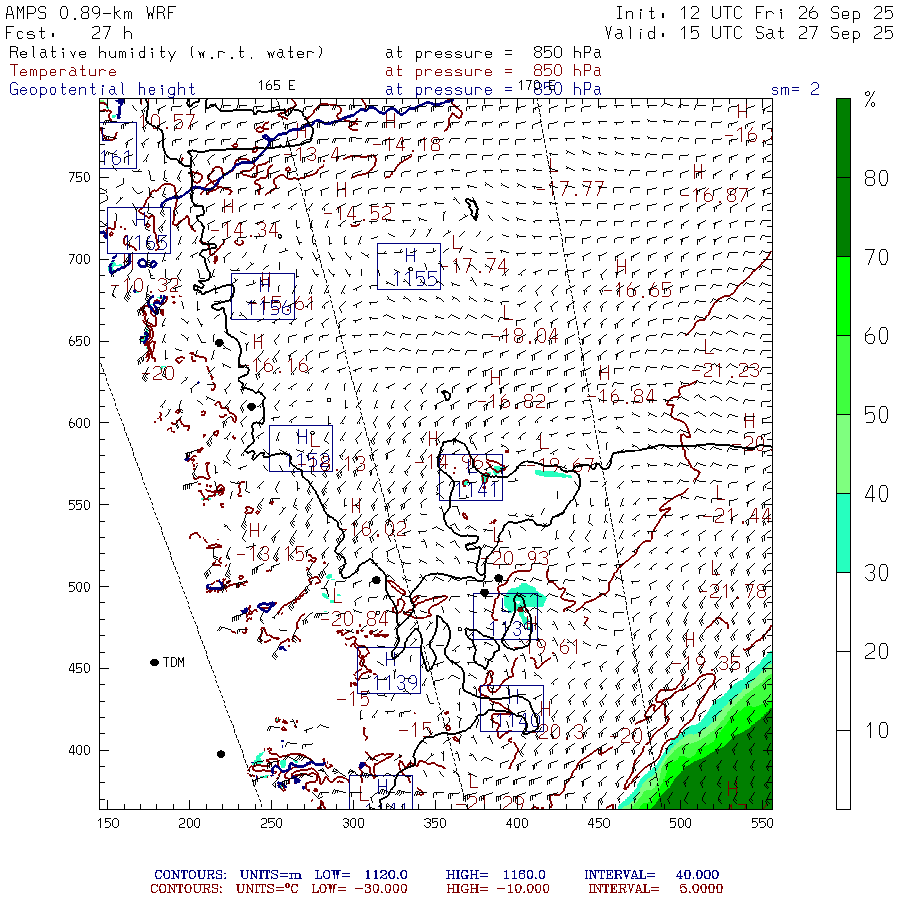Click the red 'Temperature' legend label
Viewport: 900px width, 900px height.
pyautogui.click(x=63, y=71)
